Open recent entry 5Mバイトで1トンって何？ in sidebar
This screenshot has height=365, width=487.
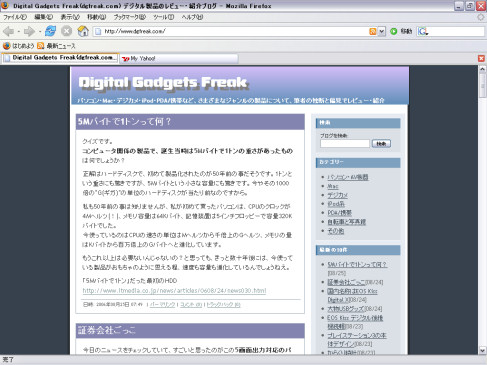click(x=357, y=264)
